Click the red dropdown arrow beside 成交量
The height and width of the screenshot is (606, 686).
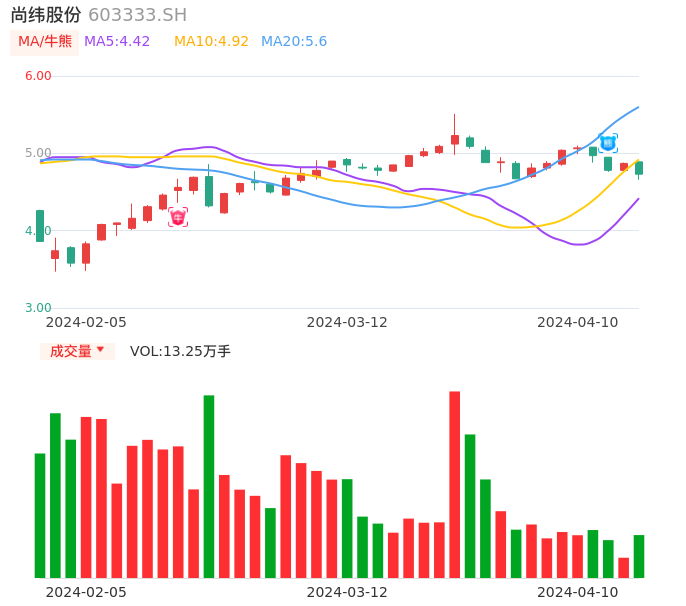[100, 350]
